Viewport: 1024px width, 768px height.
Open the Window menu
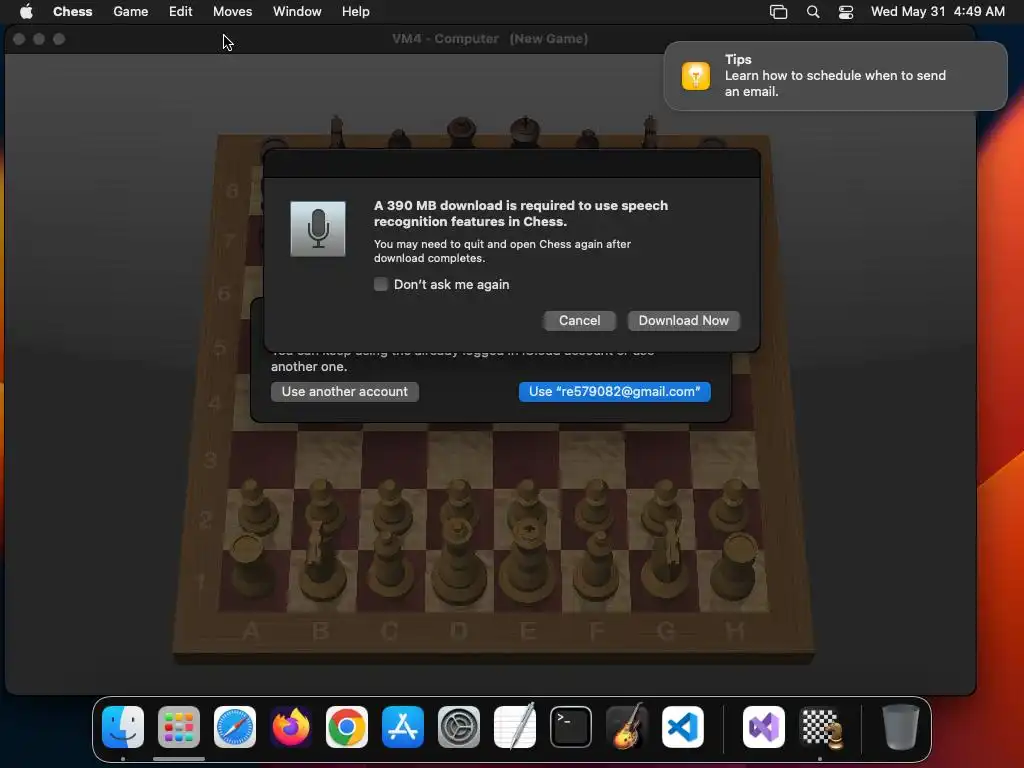(x=297, y=12)
